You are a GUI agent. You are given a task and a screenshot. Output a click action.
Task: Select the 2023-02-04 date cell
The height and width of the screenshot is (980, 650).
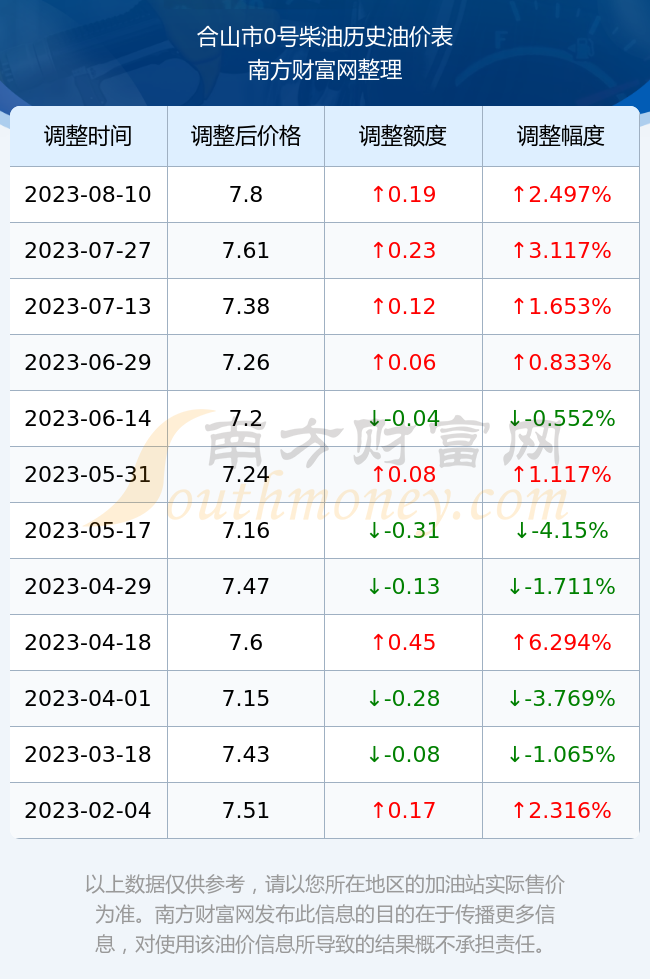click(x=88, y=811)
